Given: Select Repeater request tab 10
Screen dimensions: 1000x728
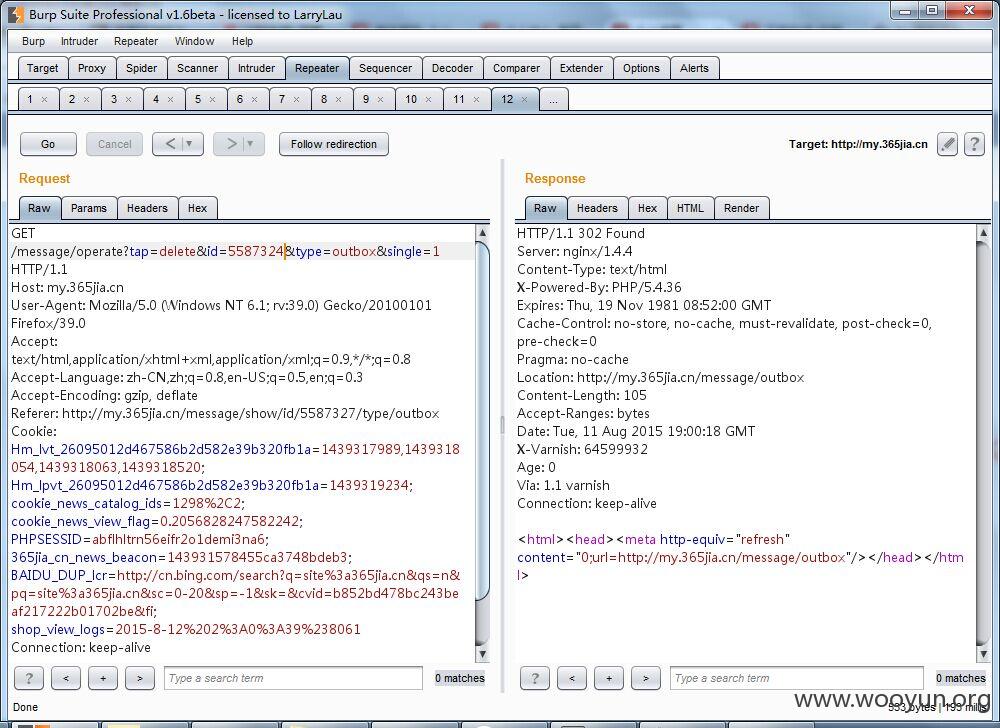Looking at the screenshot, I should coord(411,99).
